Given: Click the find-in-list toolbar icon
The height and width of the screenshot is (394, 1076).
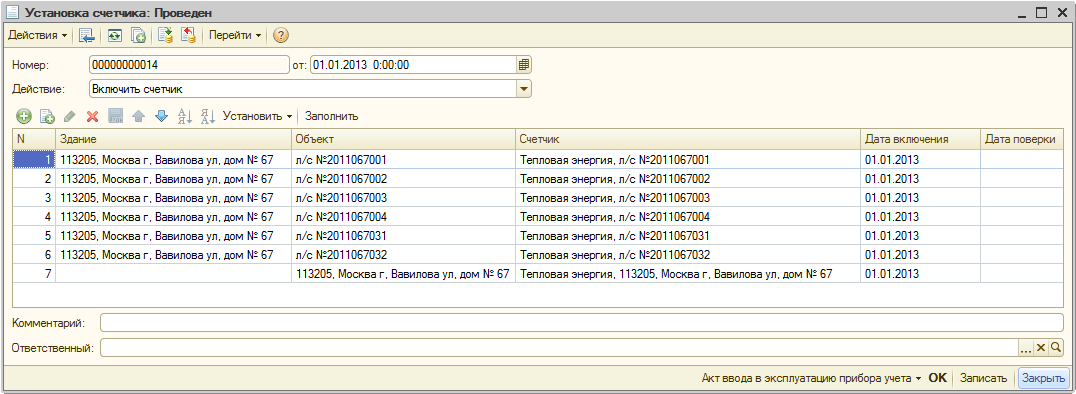Looking at the screenshot, I should point(86,35).
